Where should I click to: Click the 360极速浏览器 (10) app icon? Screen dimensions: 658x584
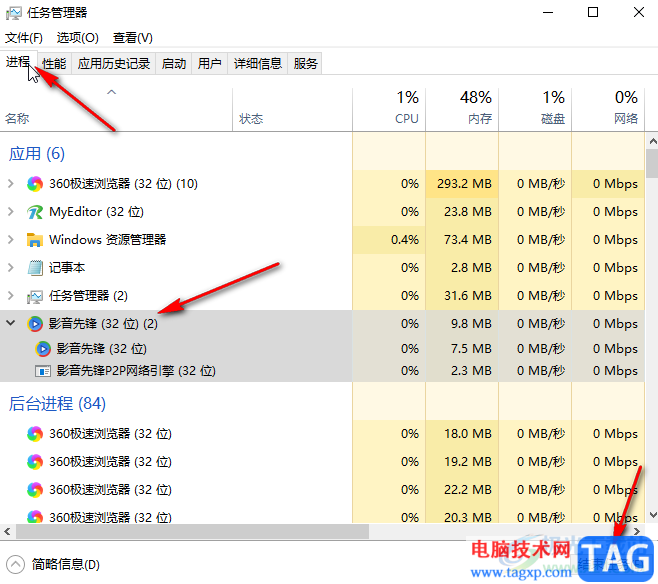click(35, 184)
